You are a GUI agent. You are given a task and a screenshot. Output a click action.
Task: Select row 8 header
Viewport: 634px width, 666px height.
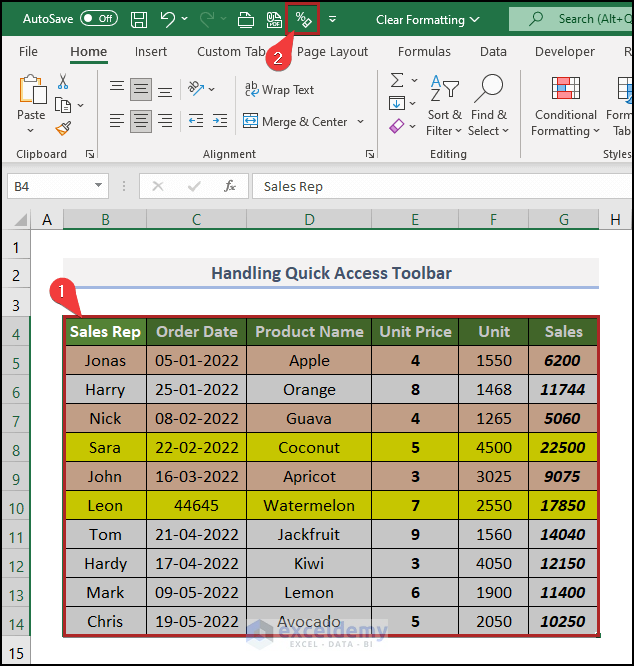click(16, 449)
